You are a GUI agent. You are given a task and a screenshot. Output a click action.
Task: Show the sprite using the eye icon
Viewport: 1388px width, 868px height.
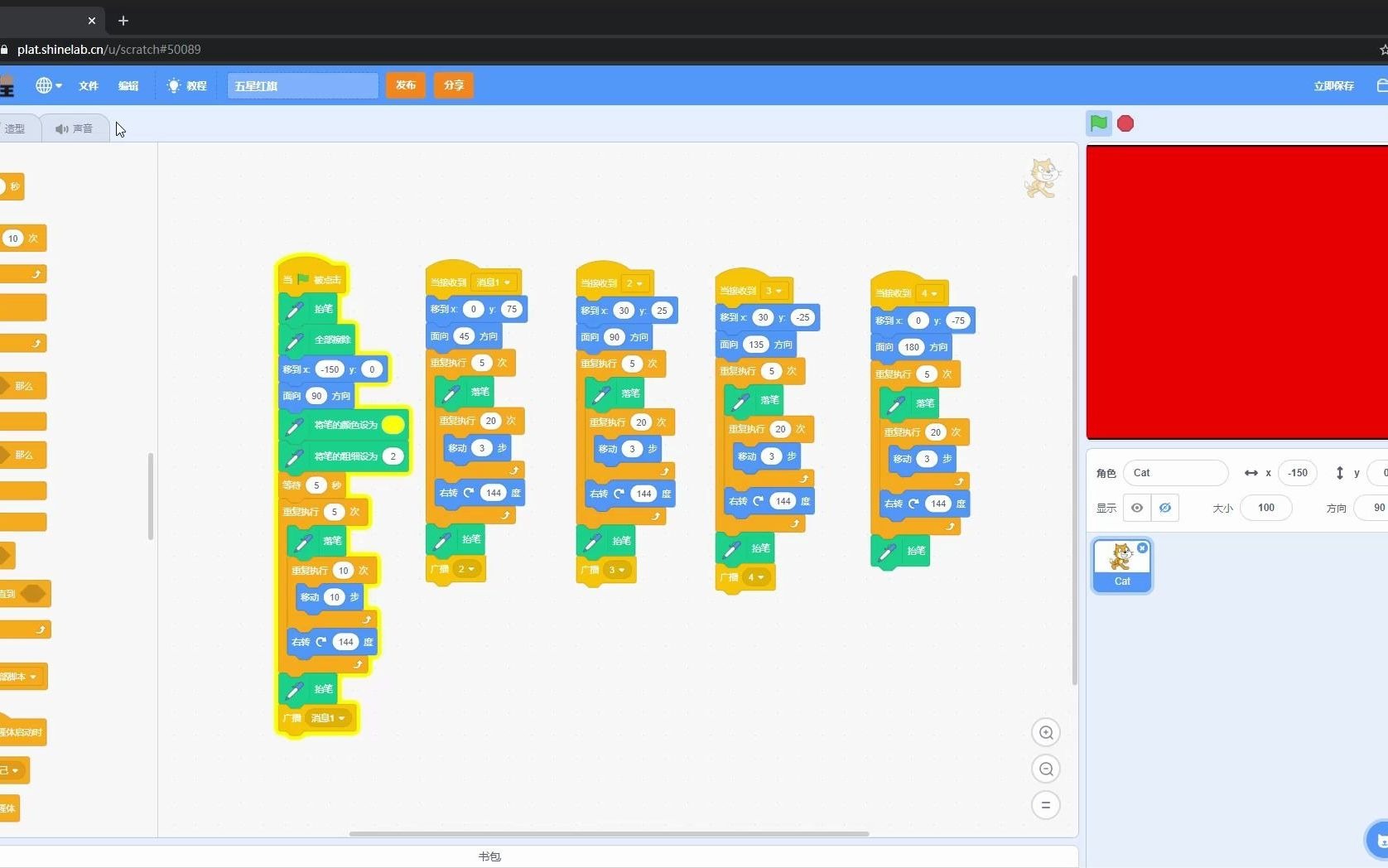(1137, 508)
